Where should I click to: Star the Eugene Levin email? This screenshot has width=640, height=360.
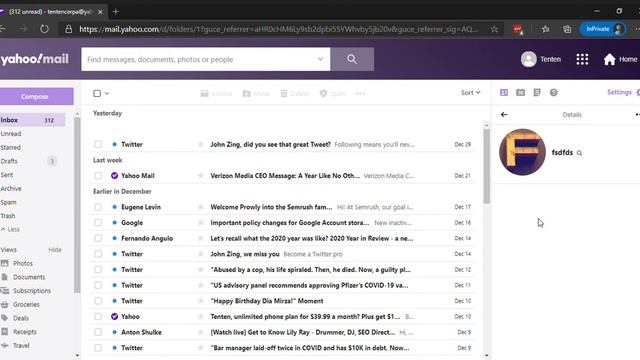[x=200, y=207]
